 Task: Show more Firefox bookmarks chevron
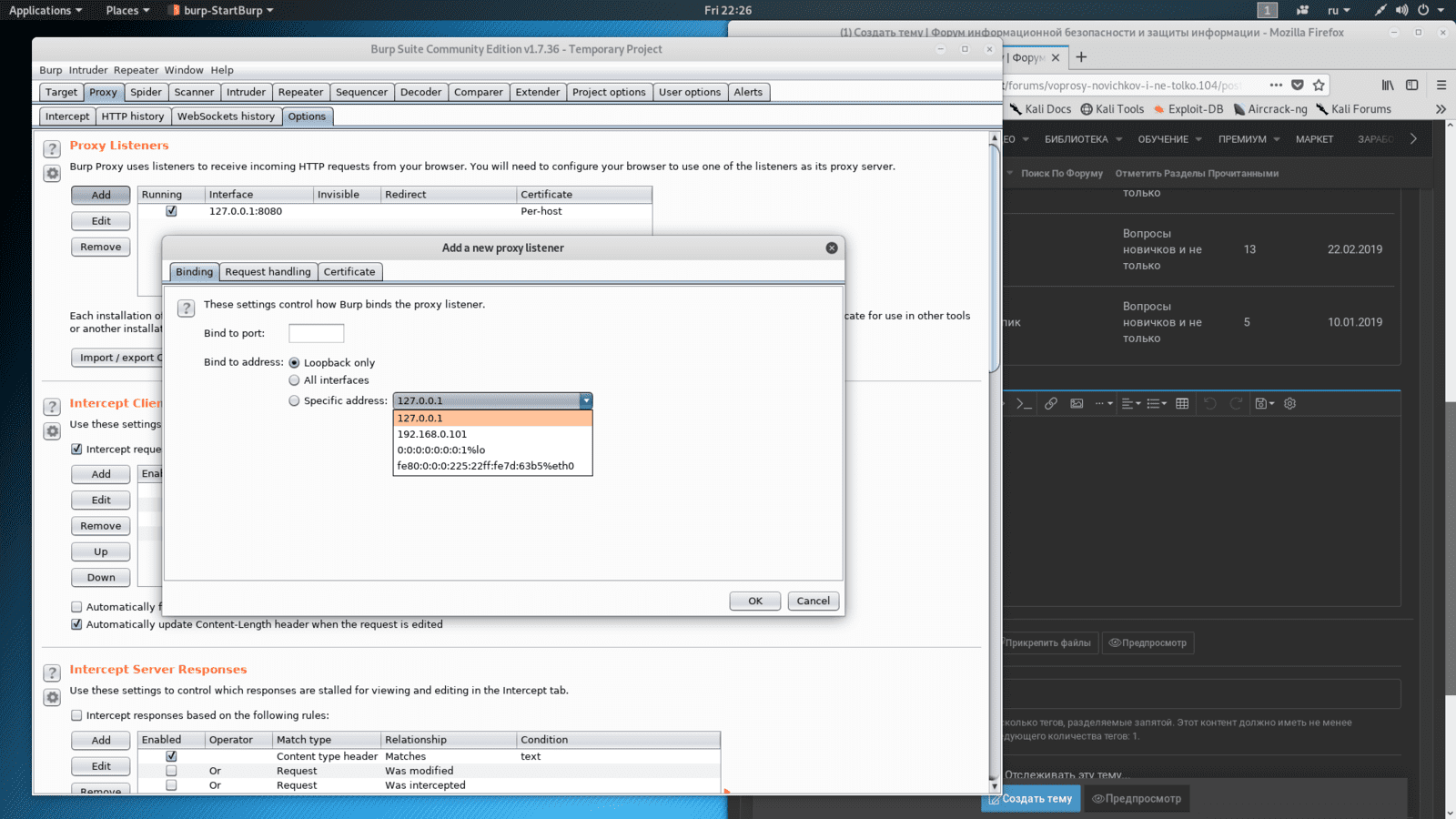(x=1441, y=109)
